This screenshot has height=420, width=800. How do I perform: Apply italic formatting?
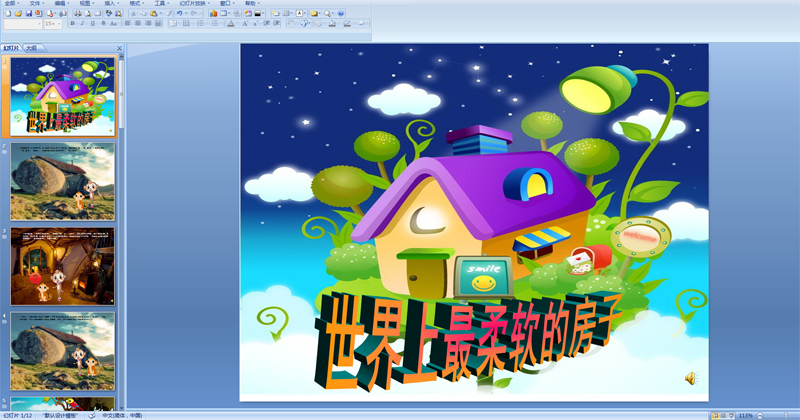(83, 23)
